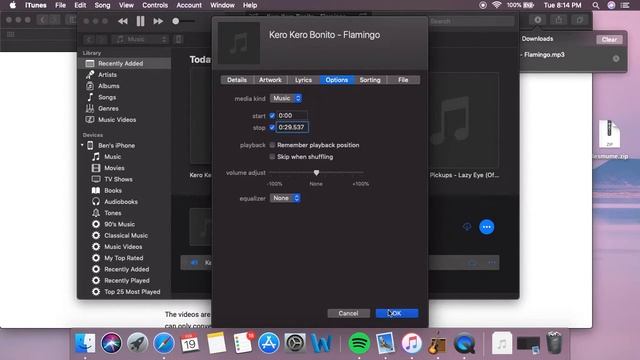Open the equalizer preset dropdown
Screen dimensions: 640x360
[285, 198]
